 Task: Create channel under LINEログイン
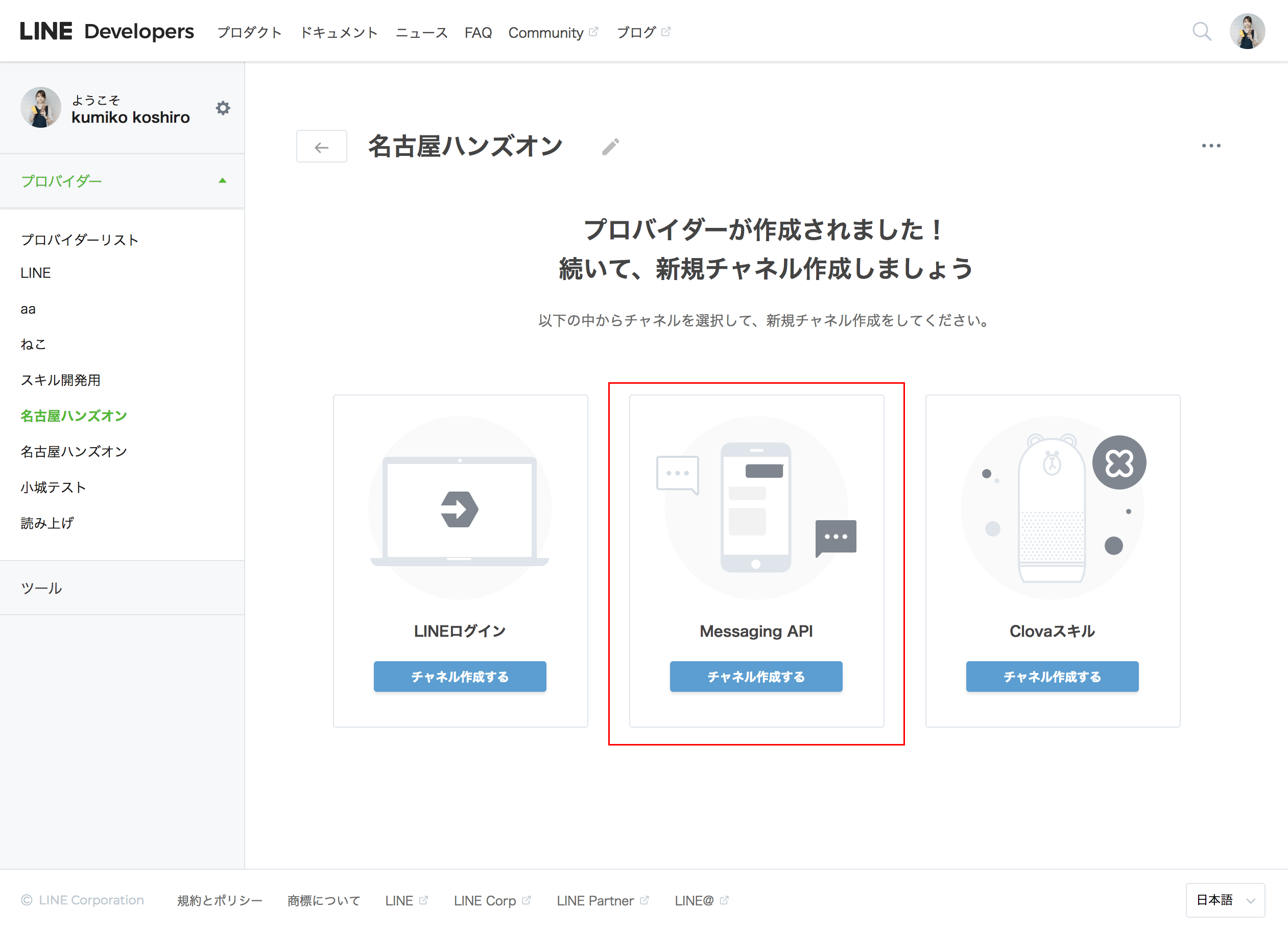pos(460,677)
